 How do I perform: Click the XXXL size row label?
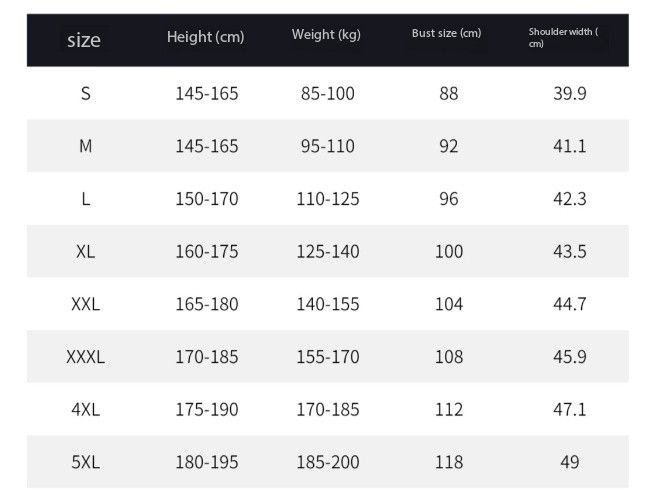[86, 356]
